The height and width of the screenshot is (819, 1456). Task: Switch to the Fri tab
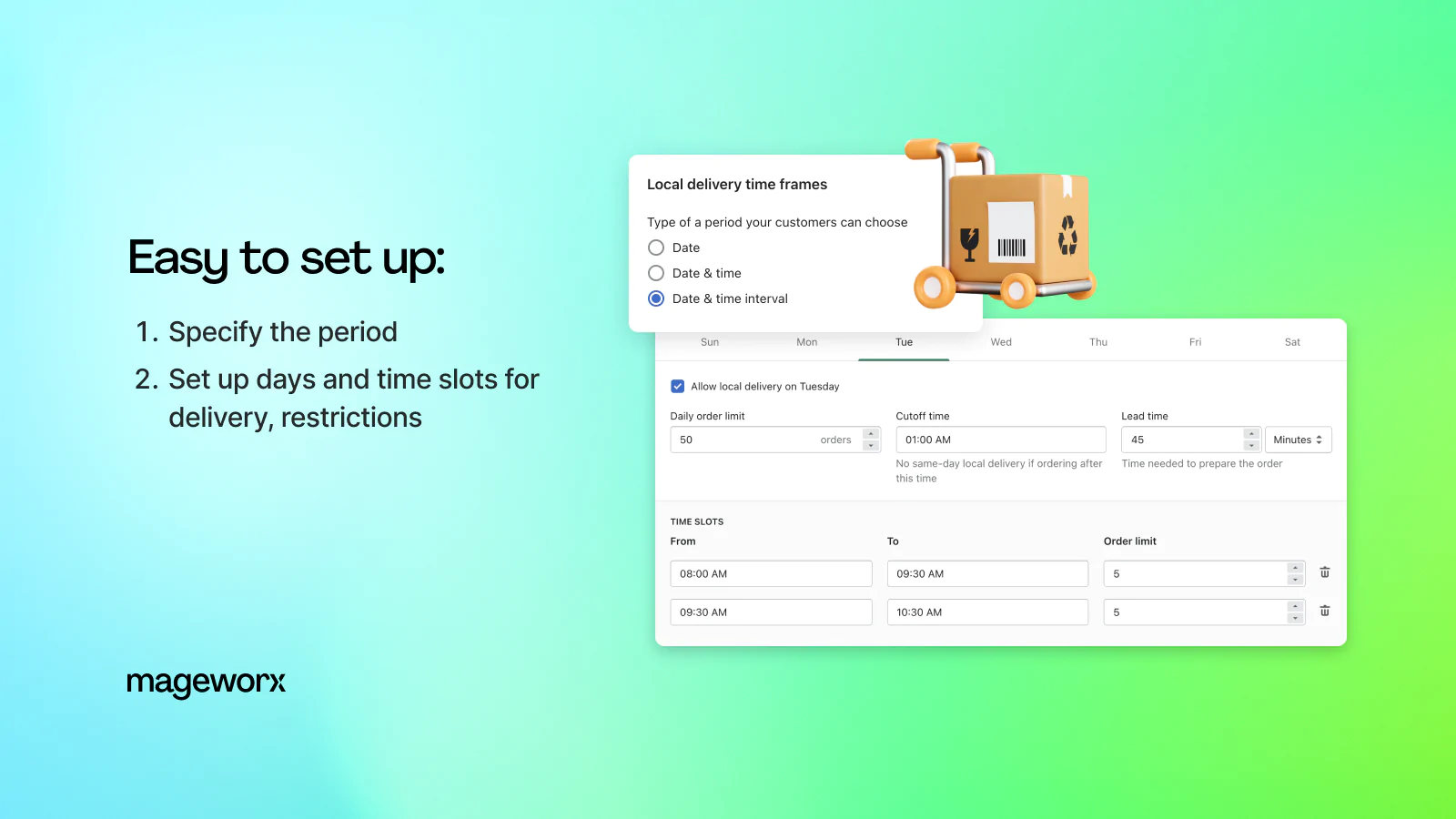point(1196,342)
